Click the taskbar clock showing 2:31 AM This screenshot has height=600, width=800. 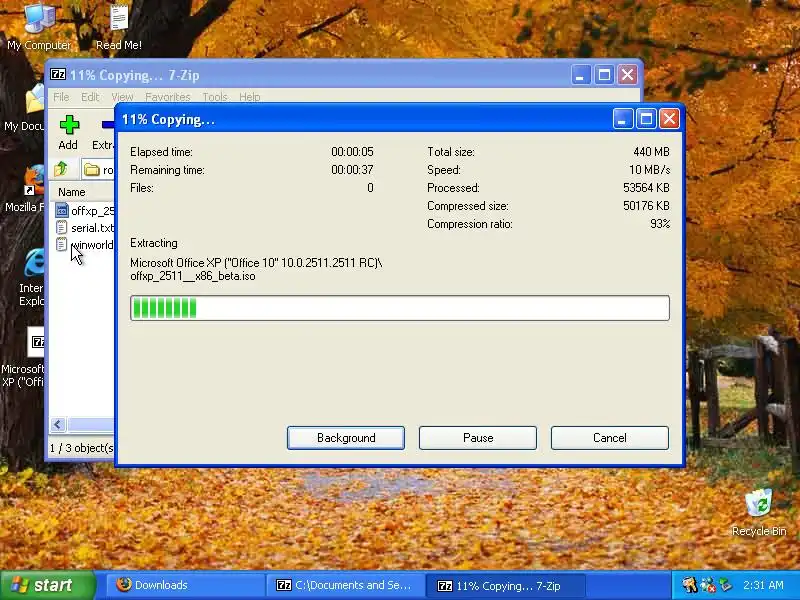tap(763, 585)
